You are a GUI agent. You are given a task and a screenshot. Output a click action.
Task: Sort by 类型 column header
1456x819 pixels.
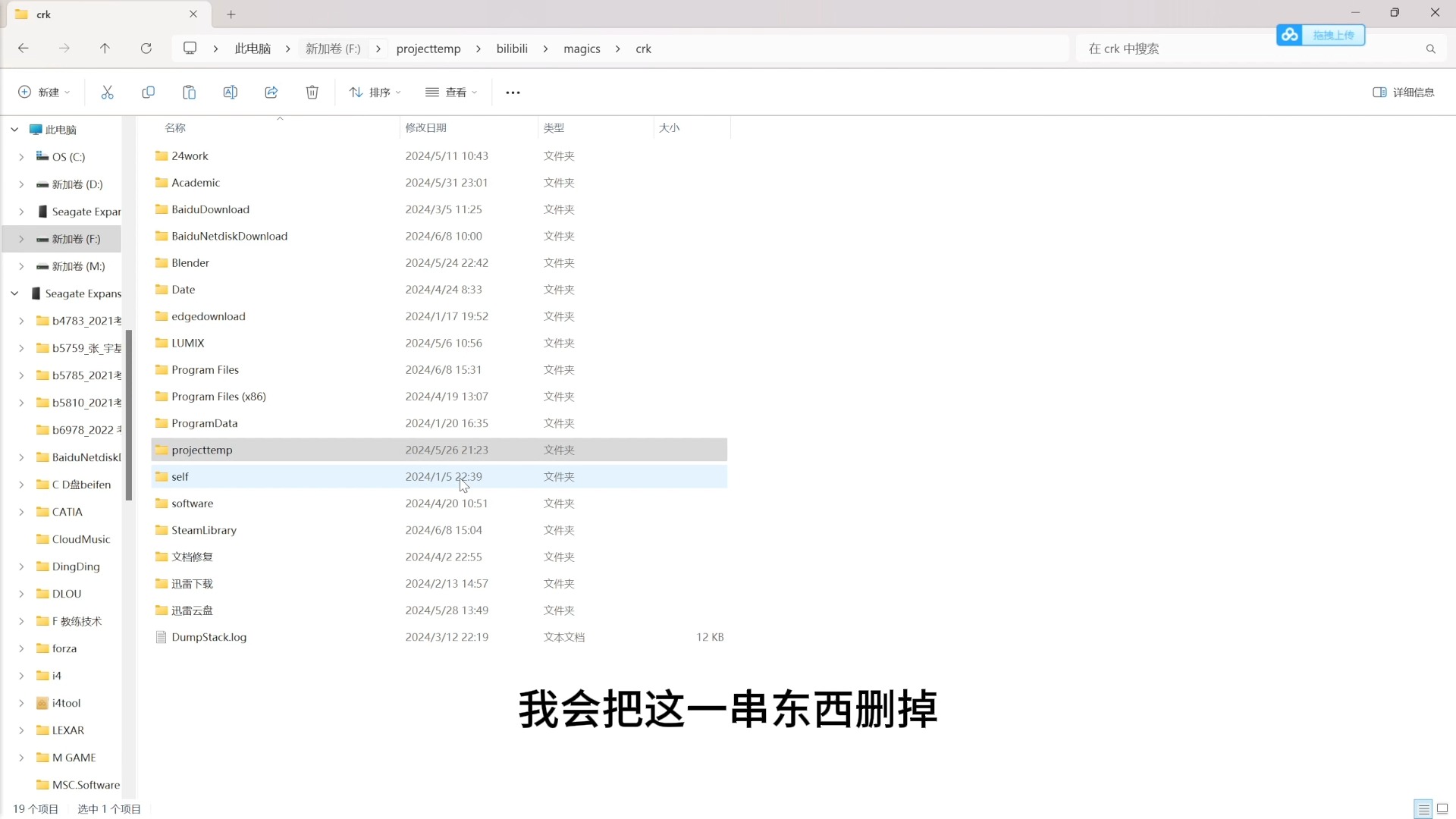tap(554, 127)
